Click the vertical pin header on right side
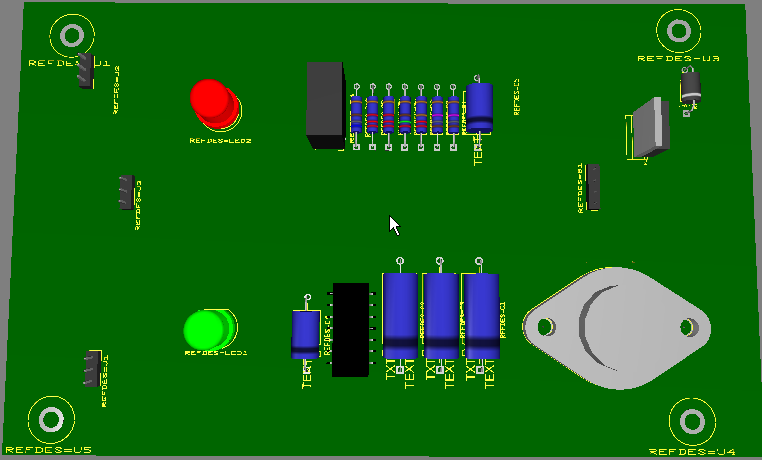Image resolution: width=762 pixels, height=460 pixels. (x=594, y=187)
